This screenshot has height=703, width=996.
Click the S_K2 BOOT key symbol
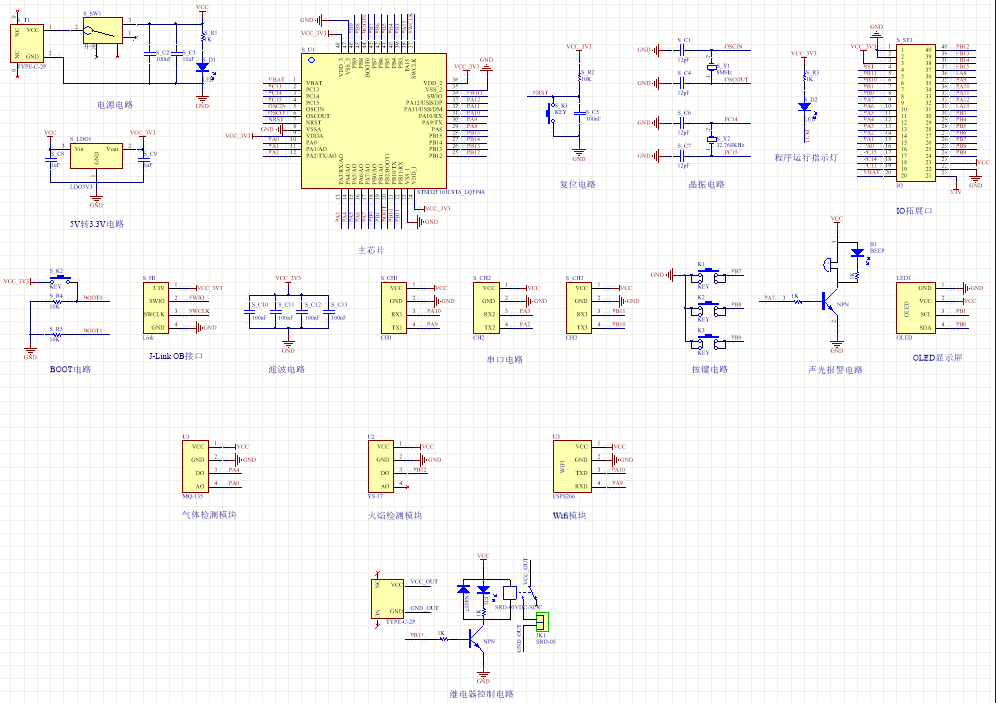click(60, 279)
